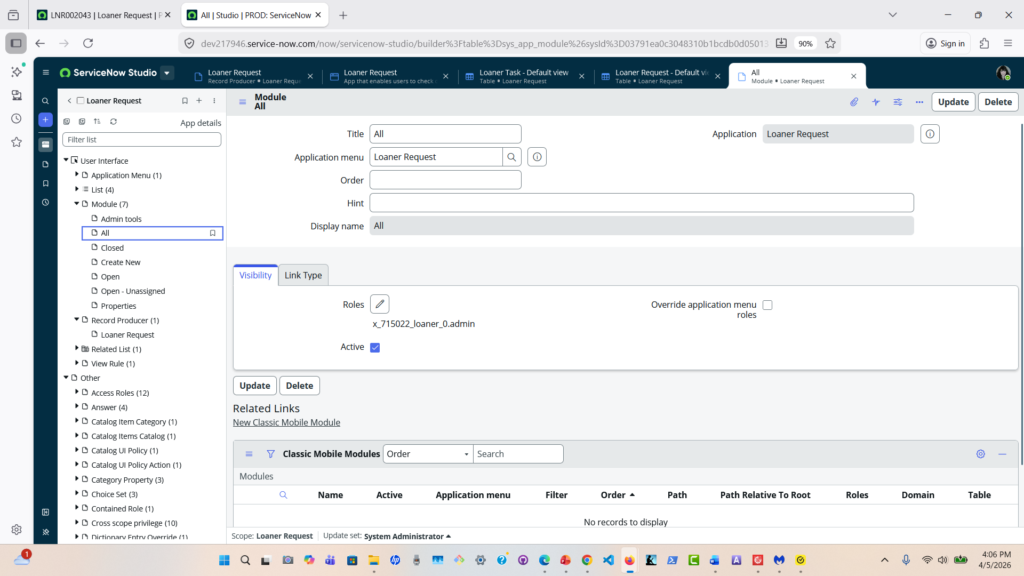The width and height of the screenshot is (1024, 576).
Task: Click the attachment paperclip icon in form header
Action: (854, 102)
